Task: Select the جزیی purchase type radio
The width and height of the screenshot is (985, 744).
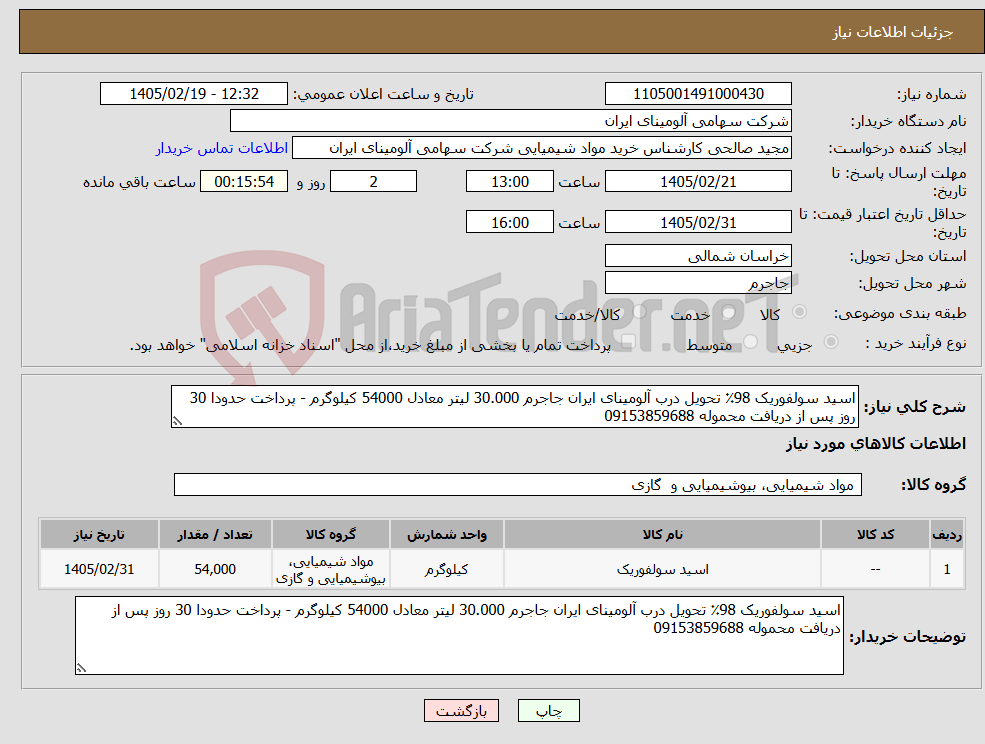Action: tap(830, 341)
